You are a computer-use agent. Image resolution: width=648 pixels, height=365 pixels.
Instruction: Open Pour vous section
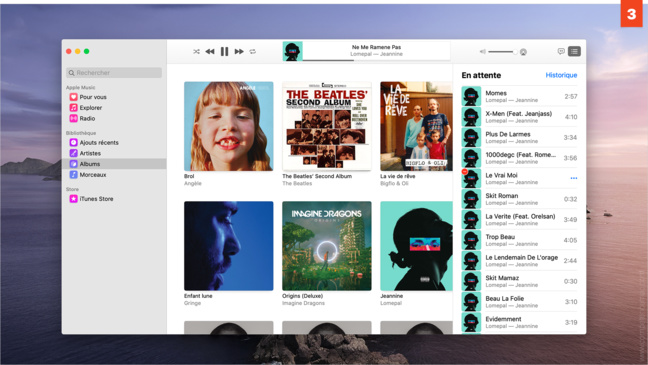(x=93, y=97)
